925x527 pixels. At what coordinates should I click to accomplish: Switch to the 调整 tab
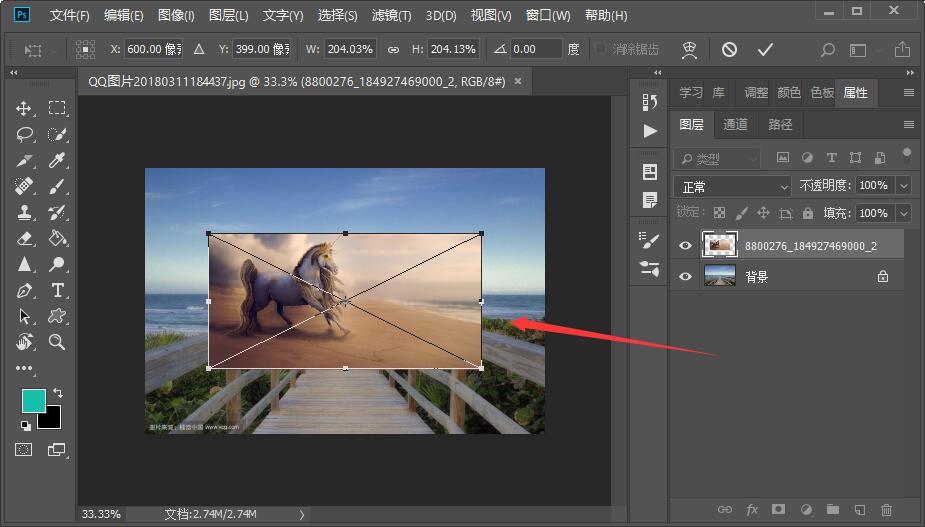pos(756,93)
